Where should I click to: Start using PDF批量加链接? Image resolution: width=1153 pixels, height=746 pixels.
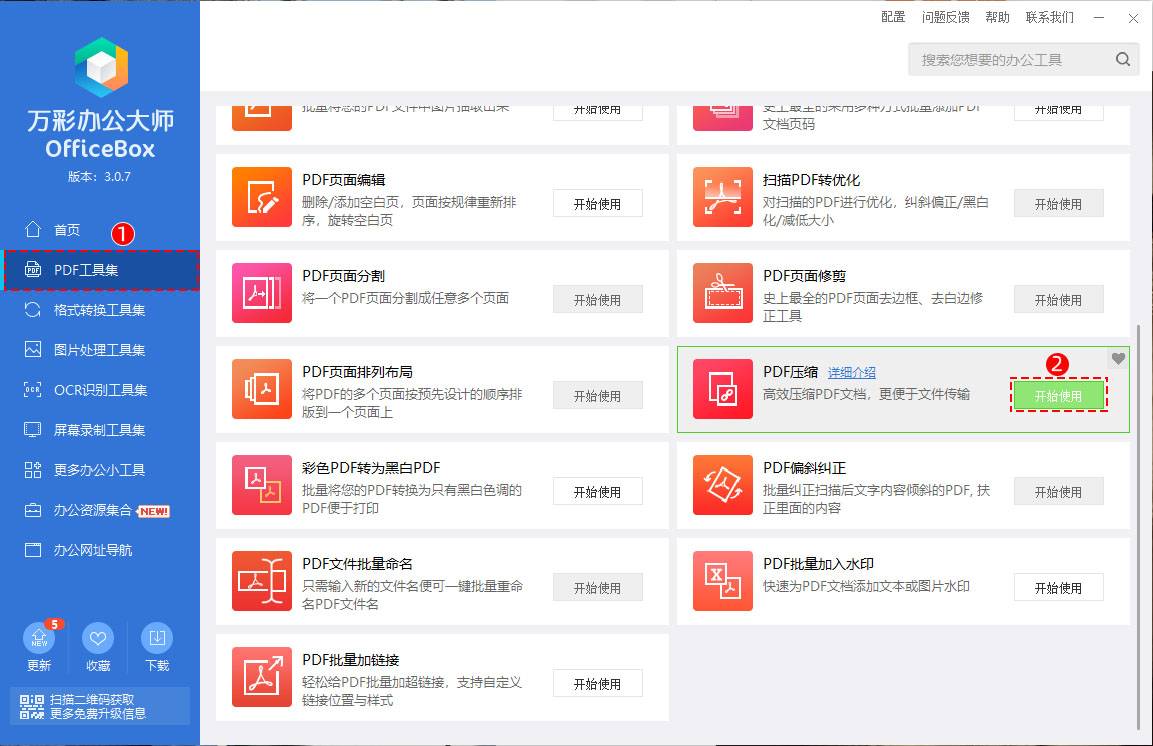pyautogui.click(x=597, y=684)
